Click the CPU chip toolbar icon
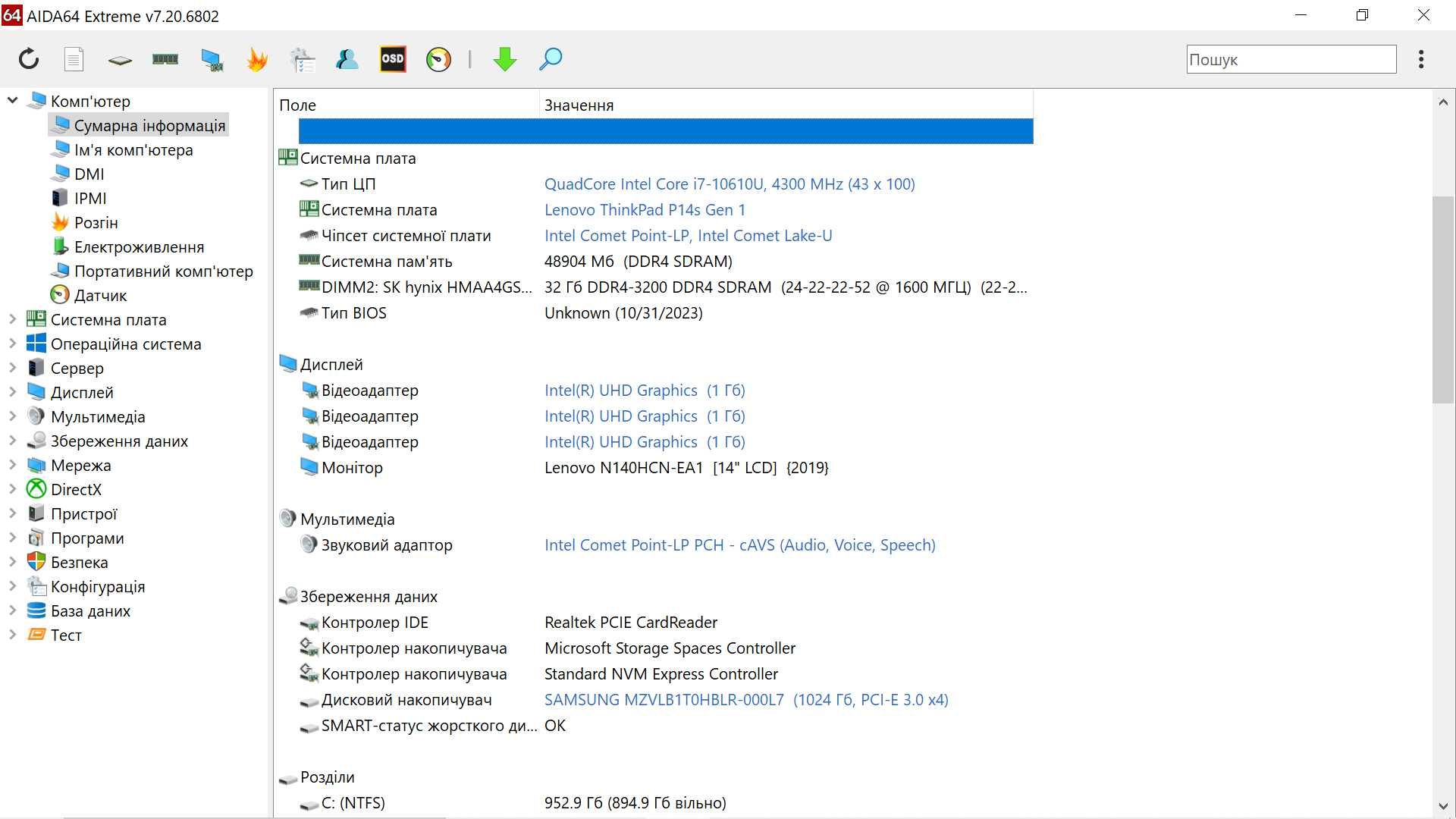This screenshot has height=819, width=1456. 120,60
